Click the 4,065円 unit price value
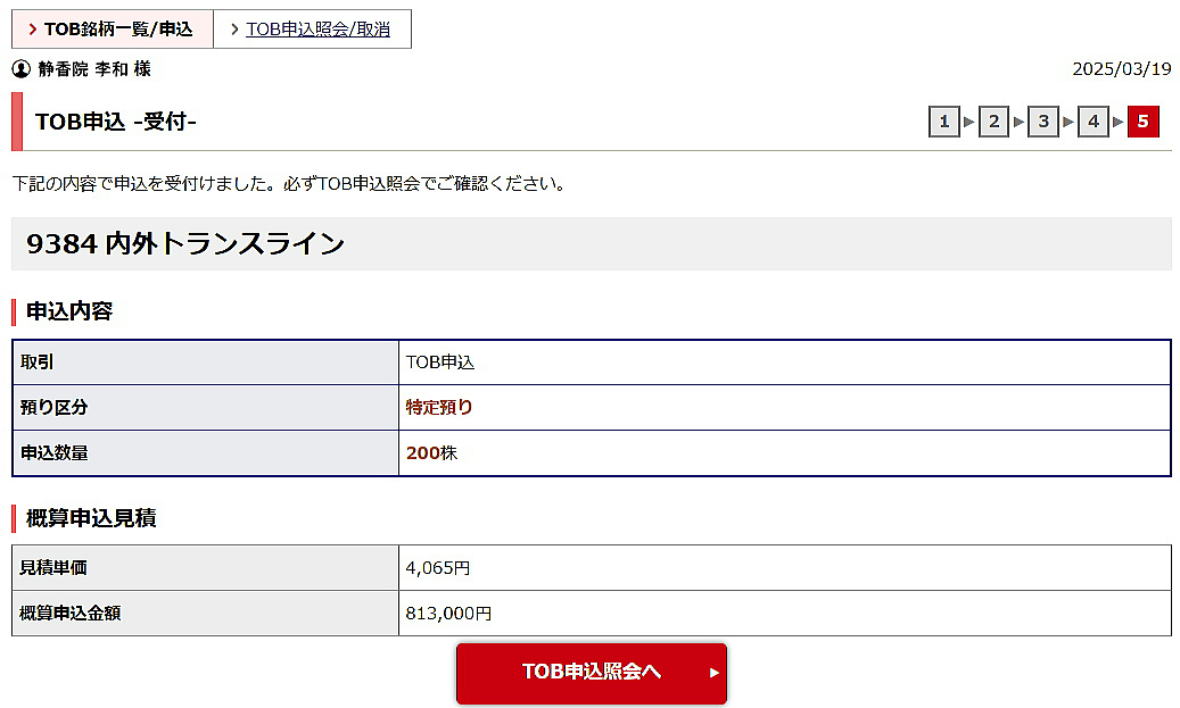The width and height of the screenshot is (1180, 708). coord(438,568)
